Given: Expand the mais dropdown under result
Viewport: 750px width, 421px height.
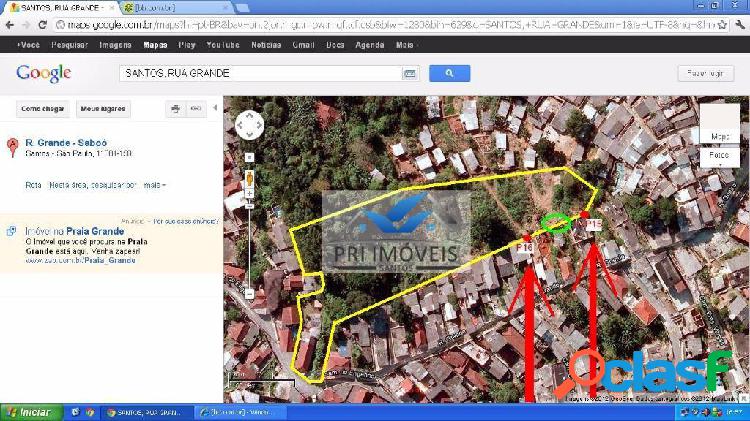Looking at the screenshot, I should click(x=154, y=185).
